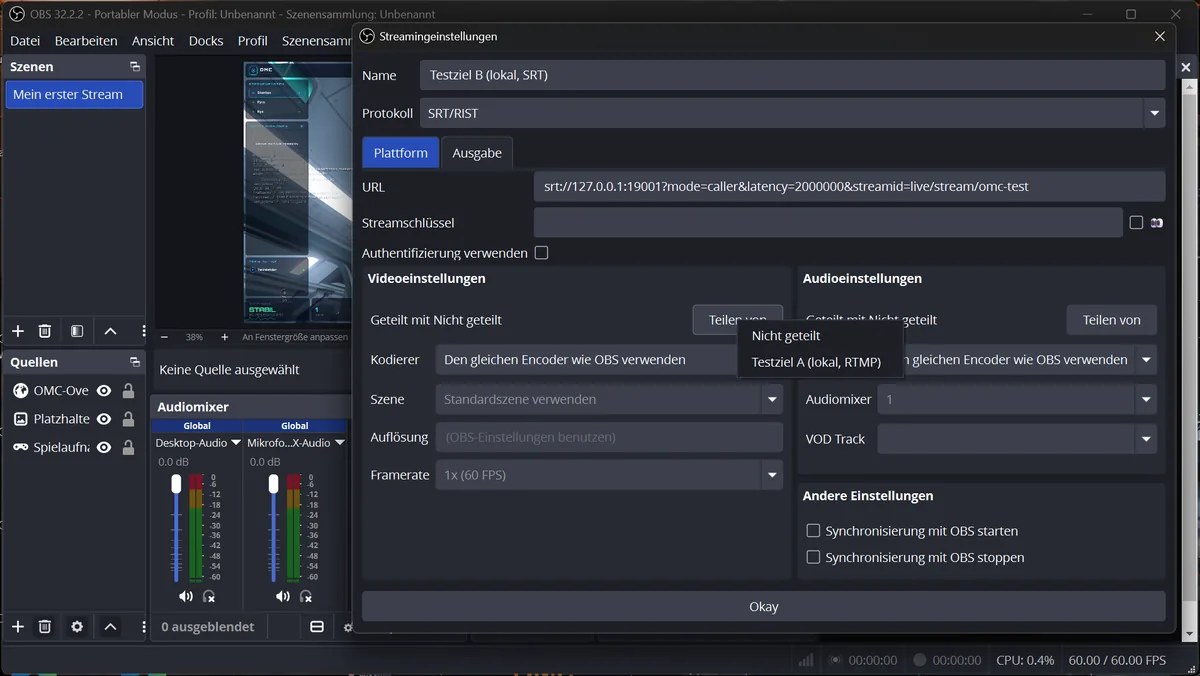The width and height of the screenshot is (1200, 676).
Task: Undock the Quellen panel via its float icon
Action: [x=135, y=362]
